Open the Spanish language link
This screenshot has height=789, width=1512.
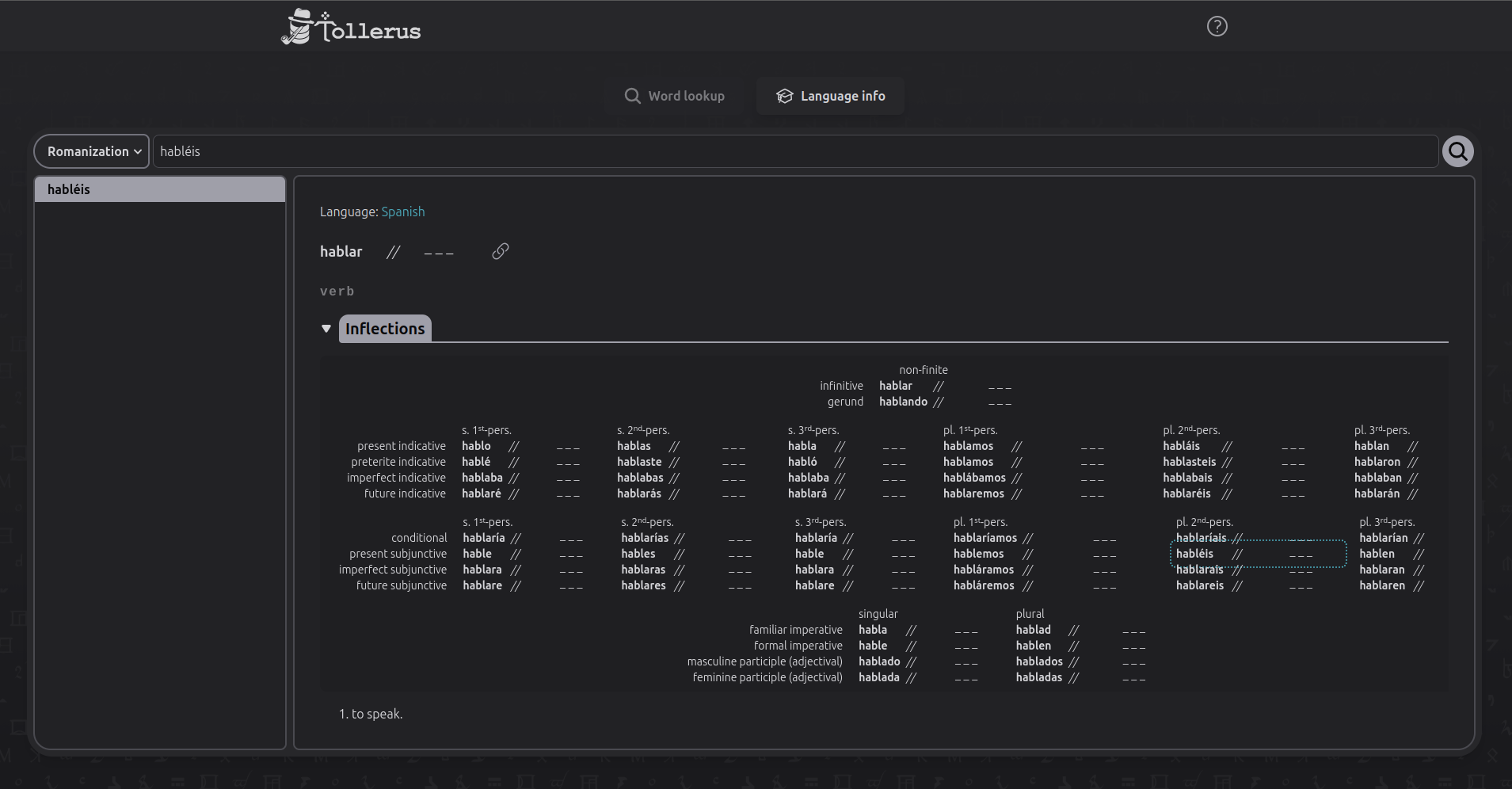coord(402,212)
